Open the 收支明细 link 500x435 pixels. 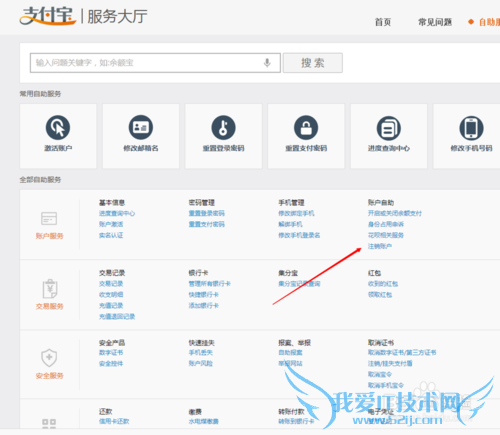[x=111, y=295]
